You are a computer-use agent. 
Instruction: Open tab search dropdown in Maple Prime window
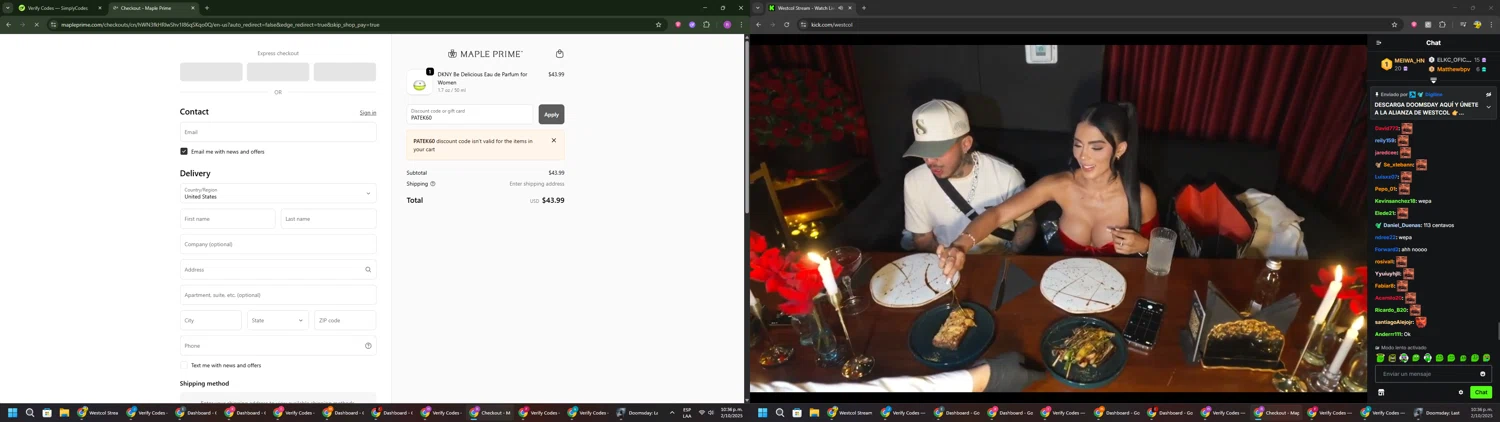click(x=7, y=8)
